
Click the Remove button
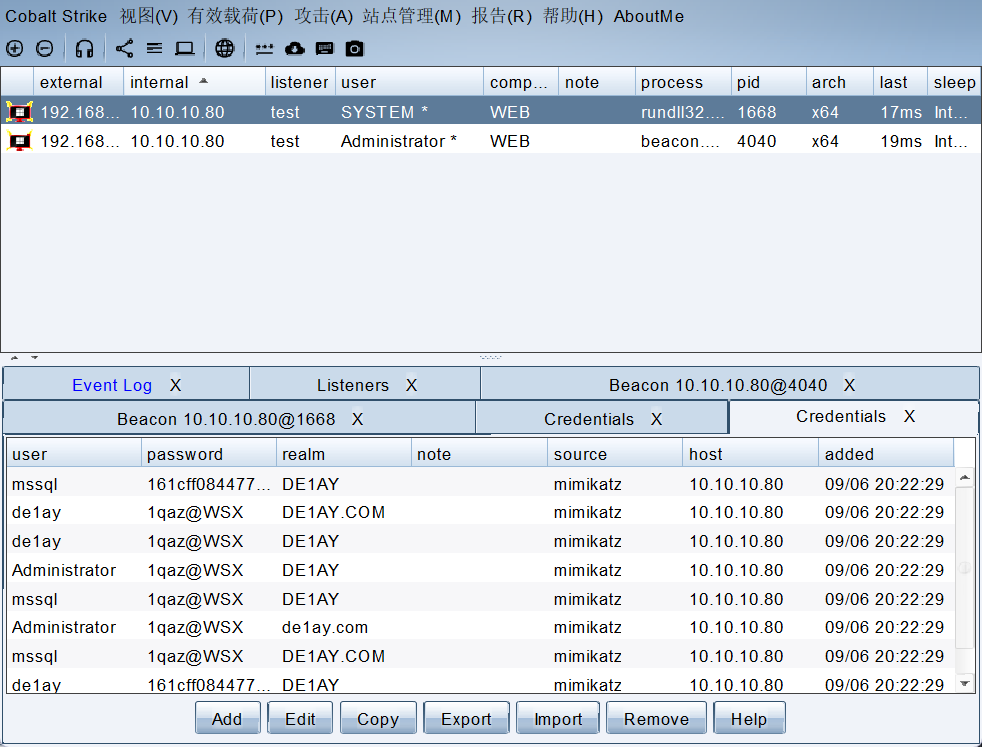pos(656,718)
